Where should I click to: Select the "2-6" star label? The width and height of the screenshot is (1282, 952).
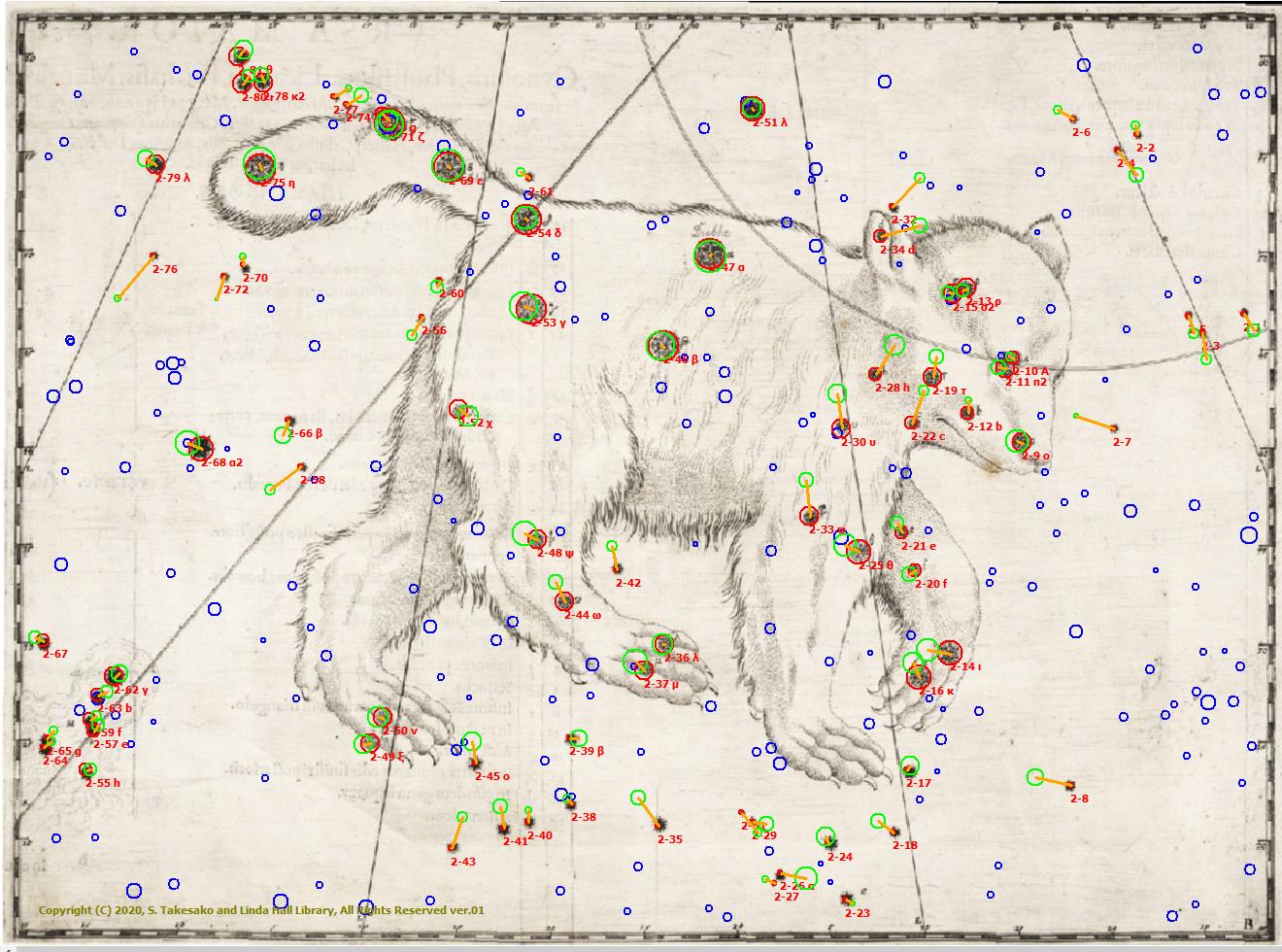tap(1081, 132)
